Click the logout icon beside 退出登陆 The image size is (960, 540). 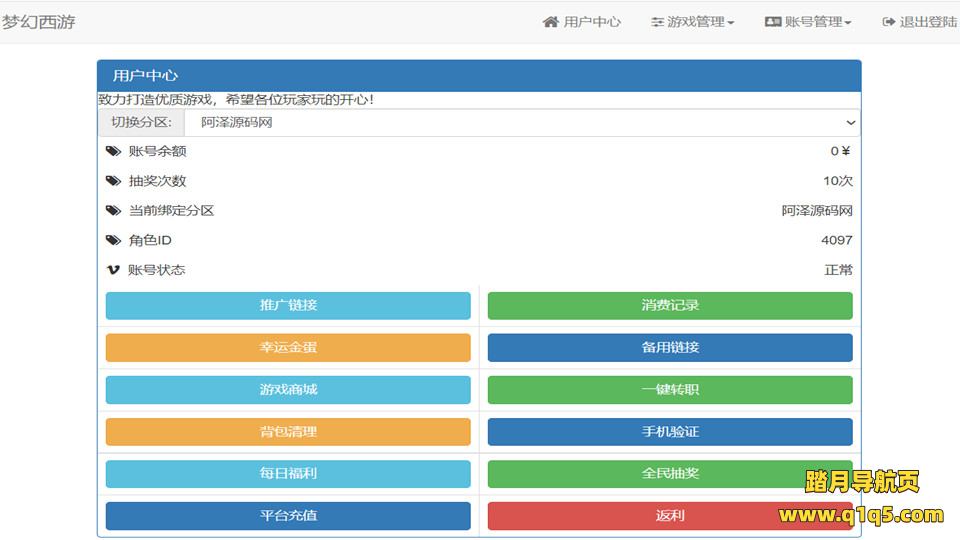point(888,22)
